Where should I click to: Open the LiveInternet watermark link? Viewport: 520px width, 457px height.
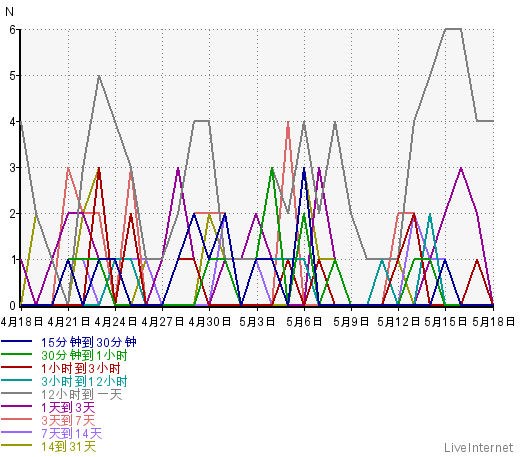[479, 447]
